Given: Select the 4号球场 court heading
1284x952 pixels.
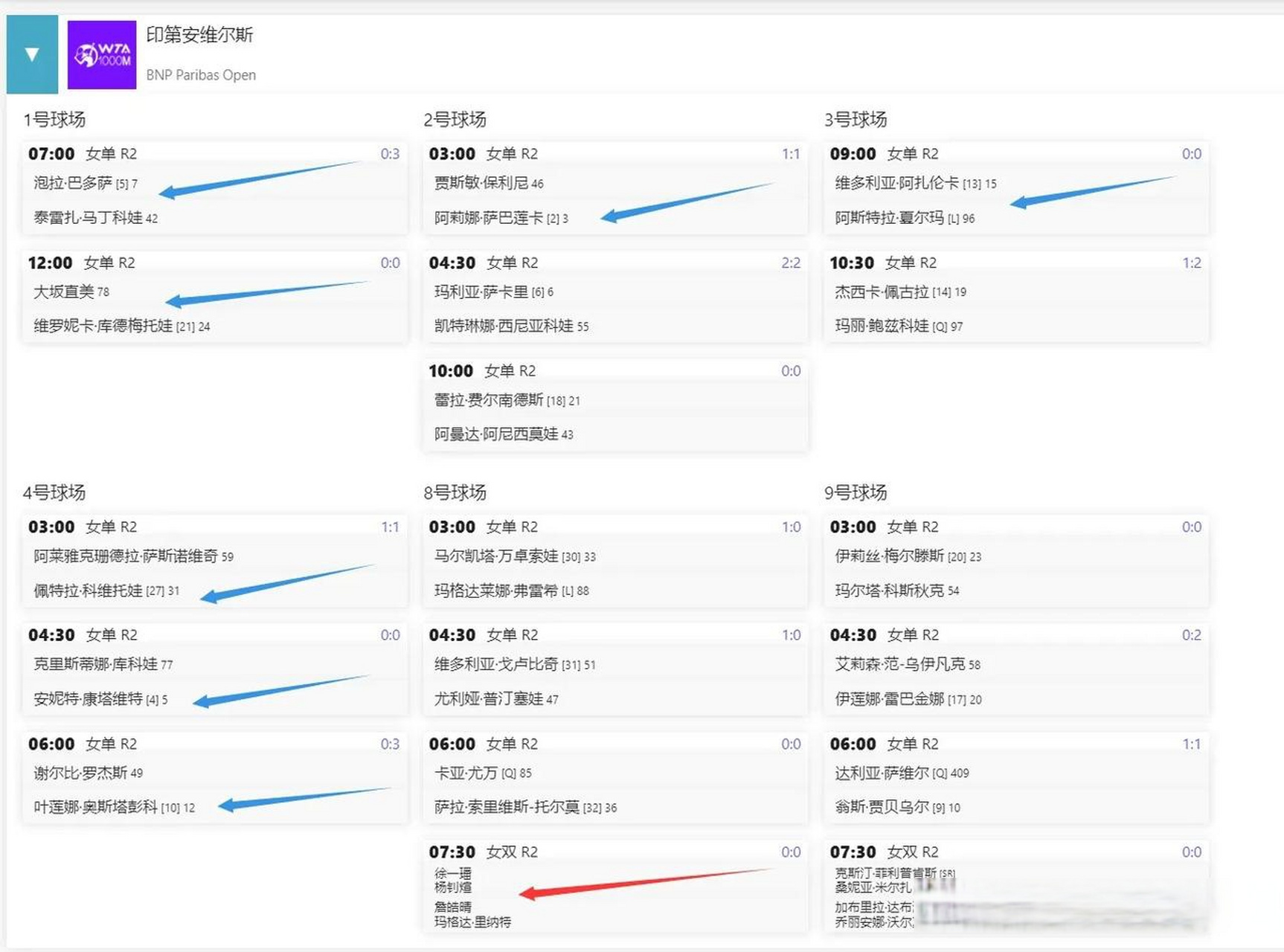Looking at the screenshot, I should click(54, 492).
